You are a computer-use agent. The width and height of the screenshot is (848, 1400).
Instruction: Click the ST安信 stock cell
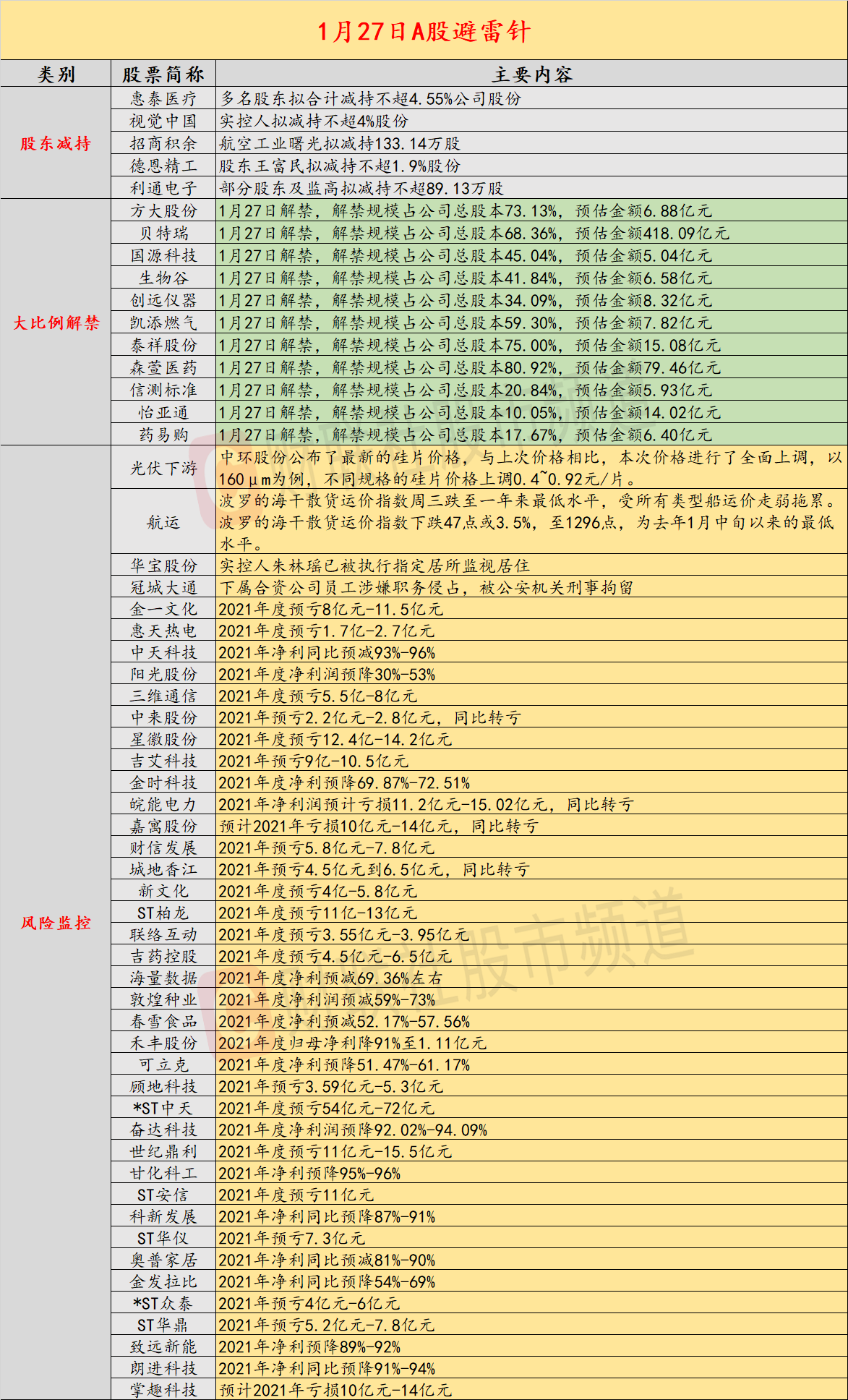[x=163, y=1195]
